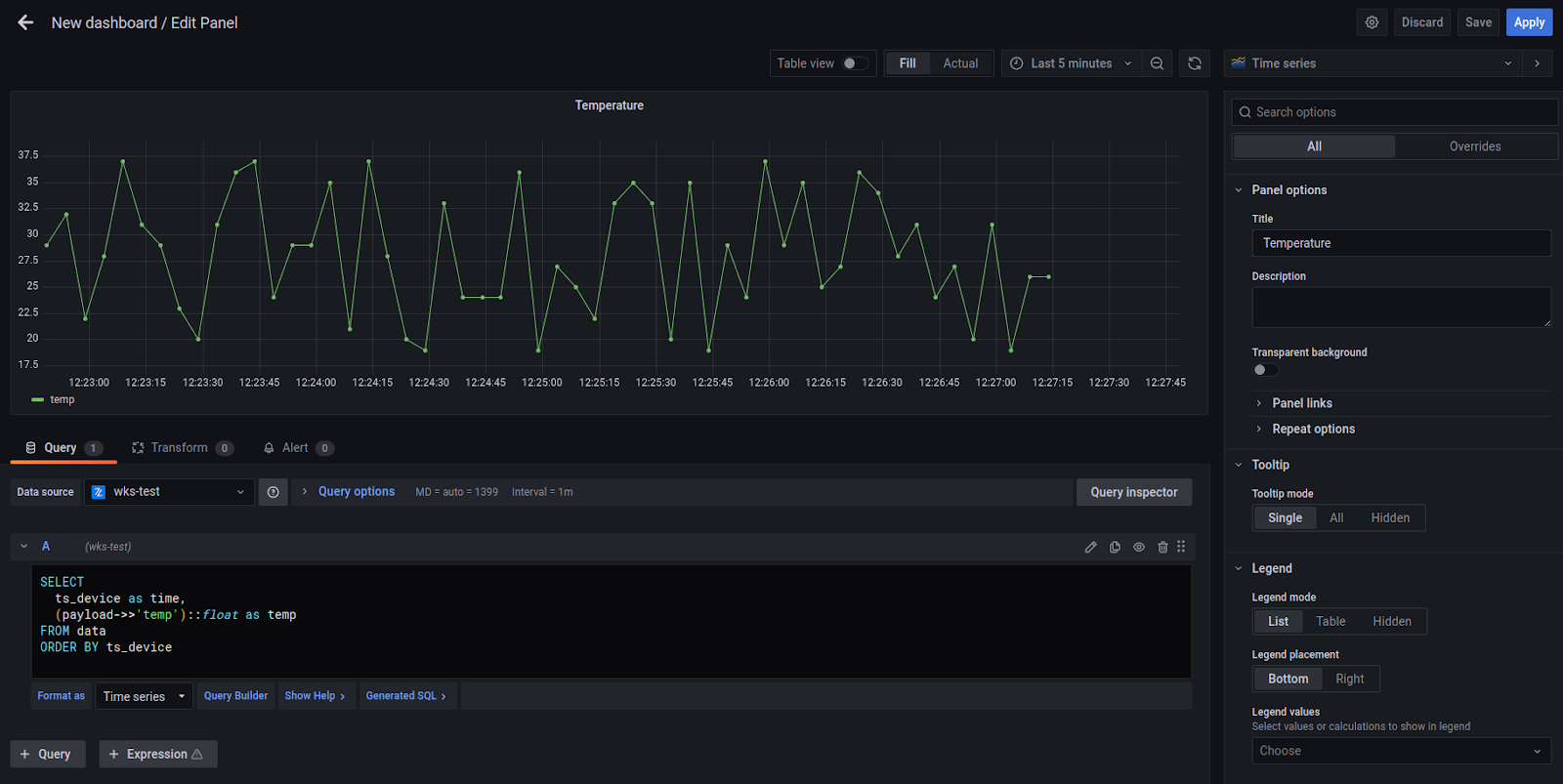1563x784 pixels.
Task: Expand Generated SQL
Action: click(x=406, y=696)
